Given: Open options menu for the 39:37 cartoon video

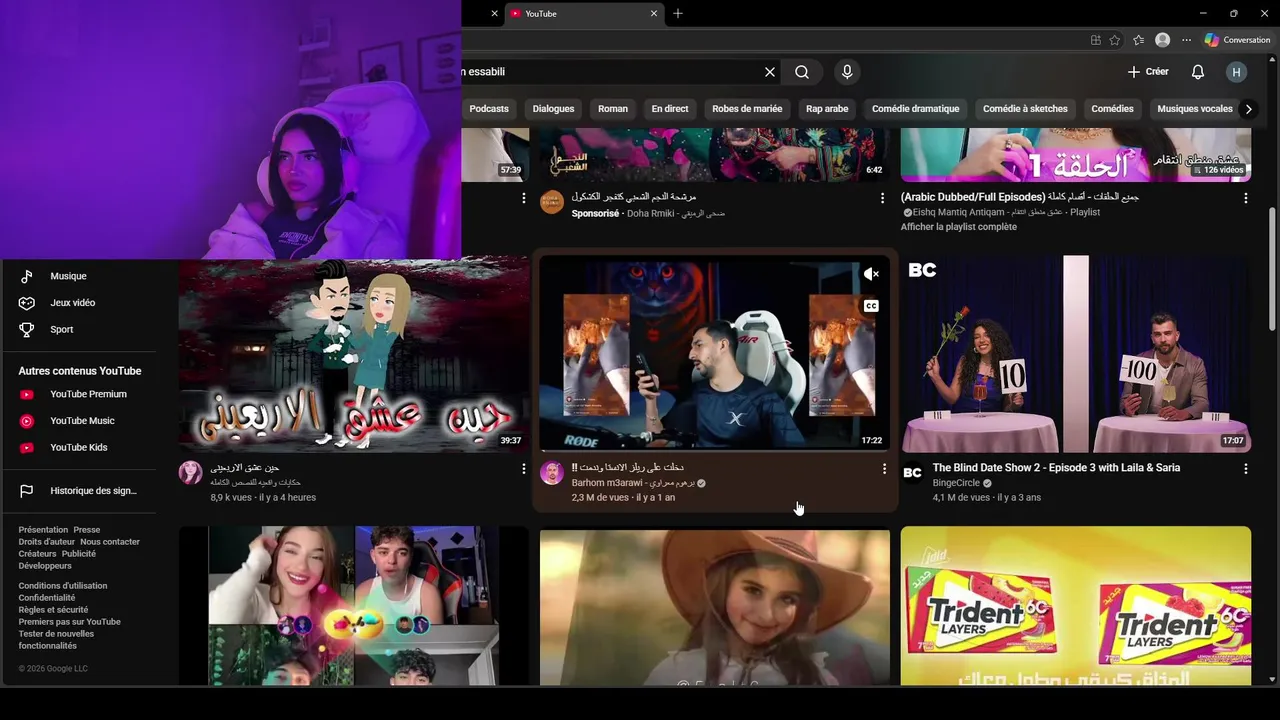Looking at the screenshot, I should pyautogui.click(x=523, y=468).
